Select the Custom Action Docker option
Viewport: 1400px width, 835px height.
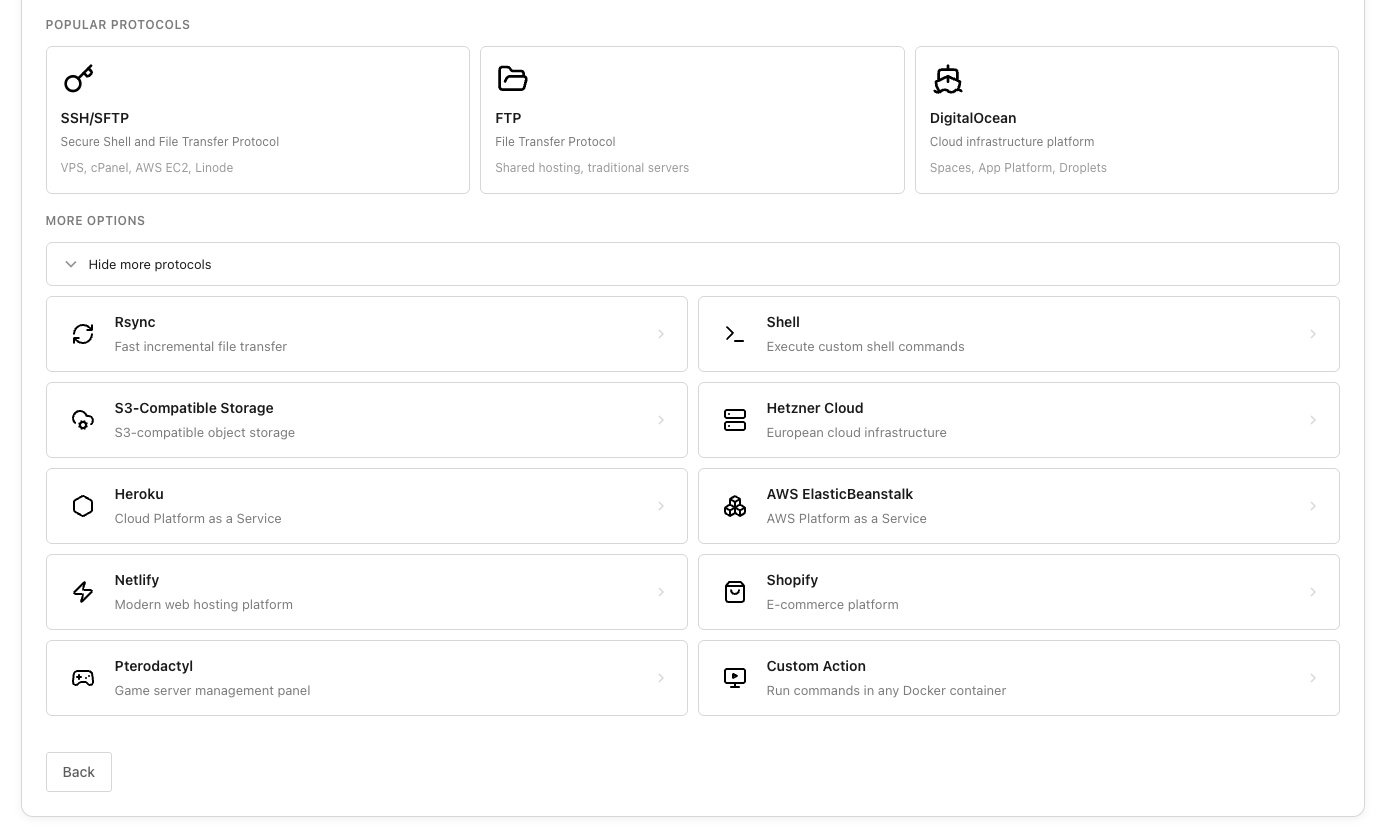tap(1018, 677)
